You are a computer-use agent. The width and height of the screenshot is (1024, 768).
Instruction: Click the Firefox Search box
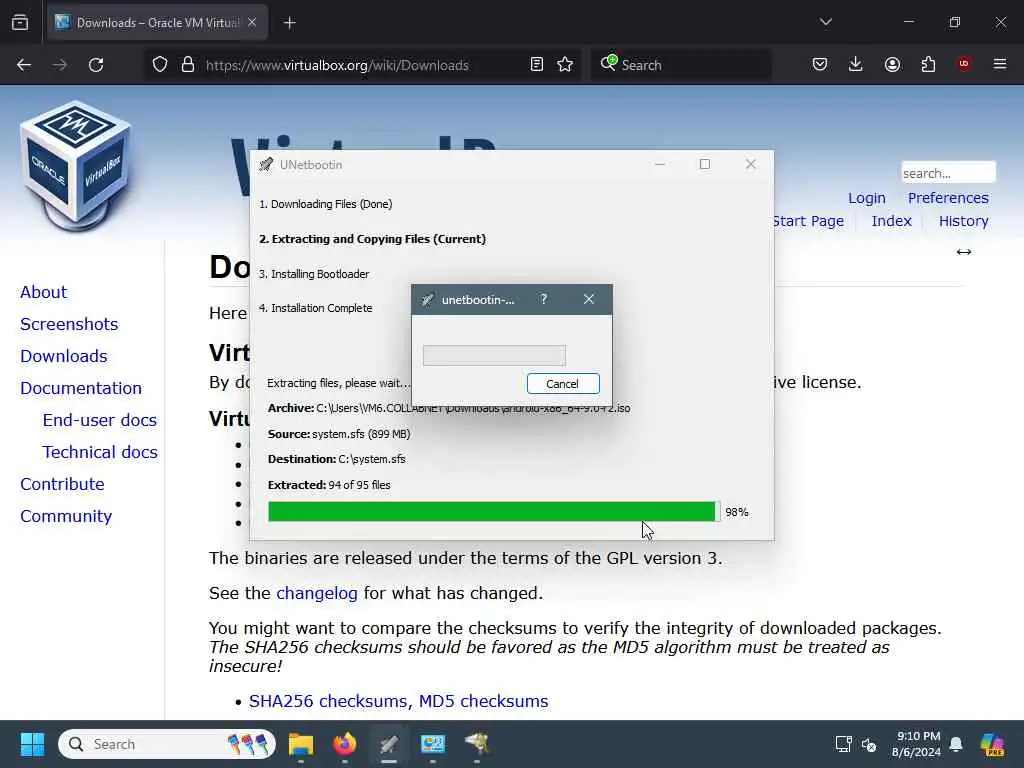(682, 65)
